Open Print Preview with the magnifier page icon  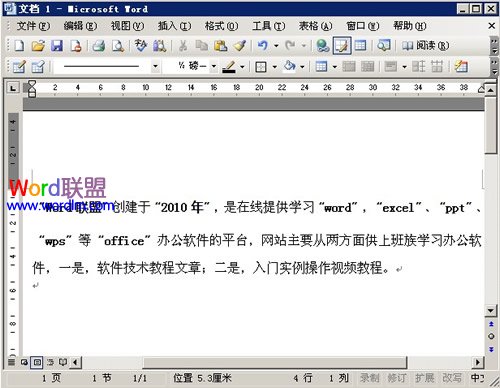pos(118,46)
